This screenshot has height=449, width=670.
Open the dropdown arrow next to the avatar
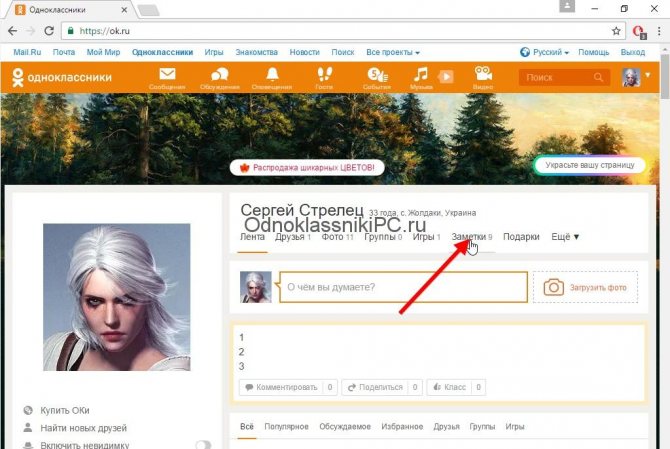tap(648, 75)
